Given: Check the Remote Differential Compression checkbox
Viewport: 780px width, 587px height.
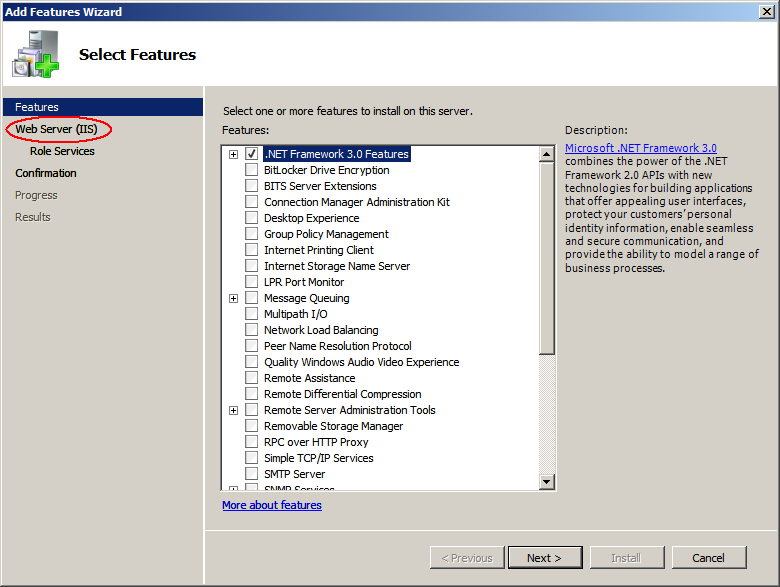Looking at the screenshot, I should pos(252,394).
